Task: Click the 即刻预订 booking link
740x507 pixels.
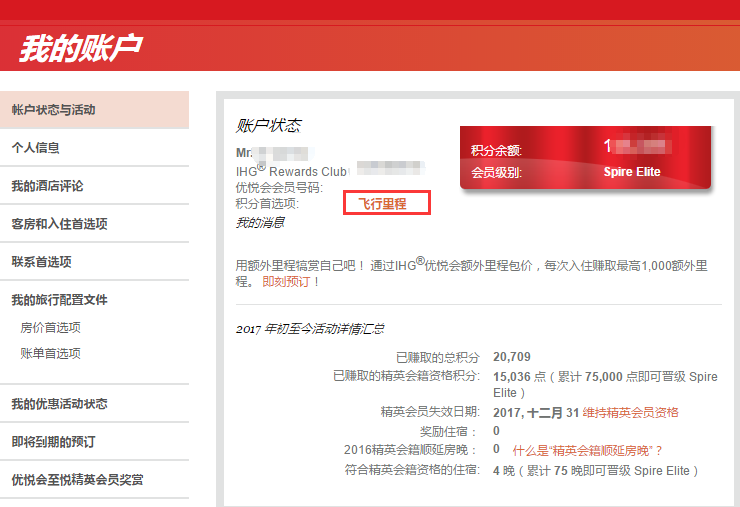Action: pos(286,282)
